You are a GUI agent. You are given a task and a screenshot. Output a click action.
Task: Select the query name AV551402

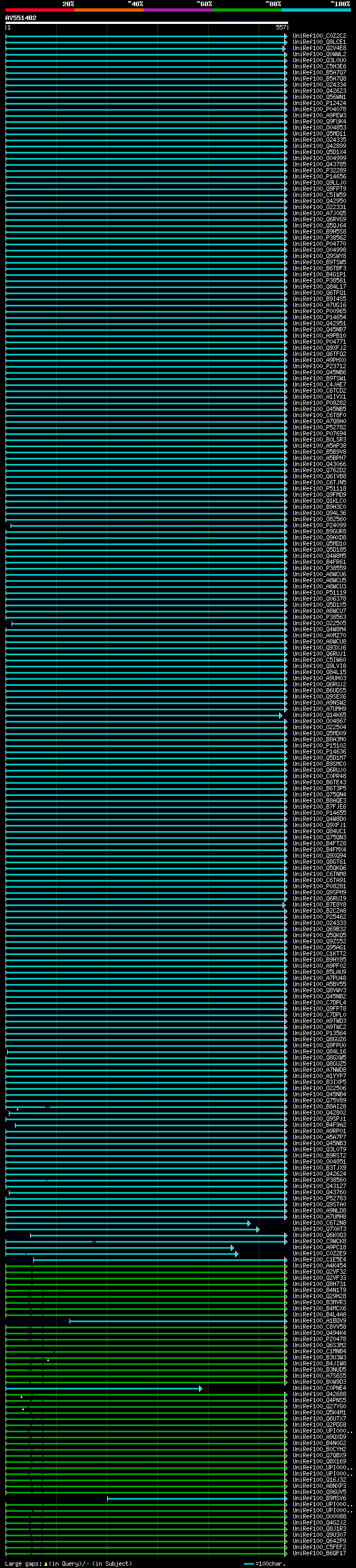pyautogui.click(x=21, y=18)
